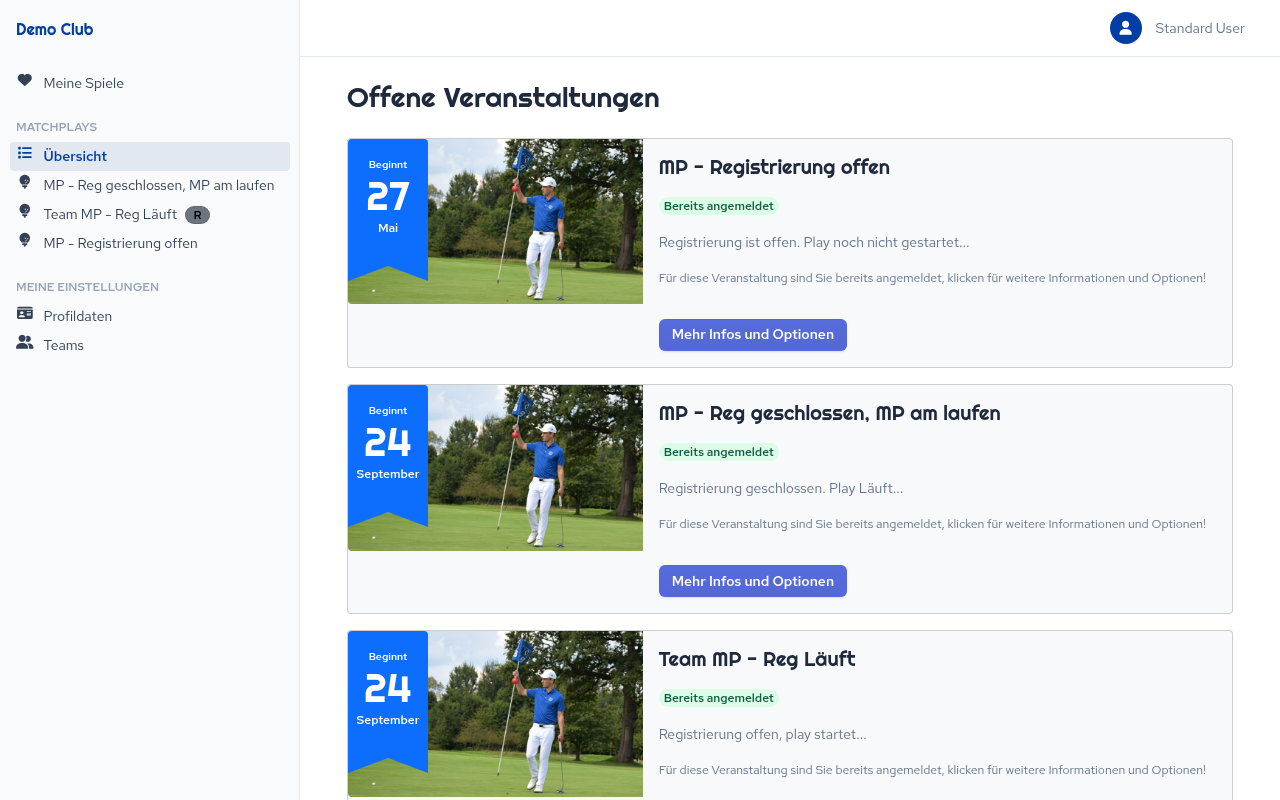Screen dimensions: 1280x800
Task: Click the Demo Club logo link
Action: pos(55,29)
